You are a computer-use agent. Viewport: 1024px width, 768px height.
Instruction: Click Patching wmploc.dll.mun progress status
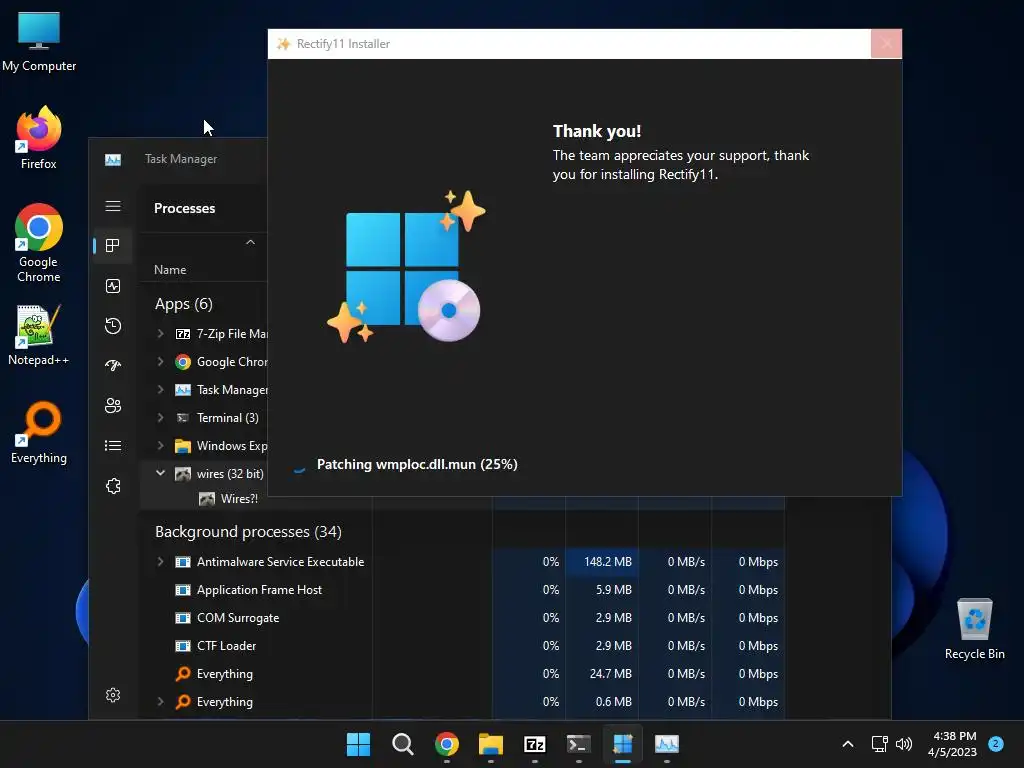417,465
